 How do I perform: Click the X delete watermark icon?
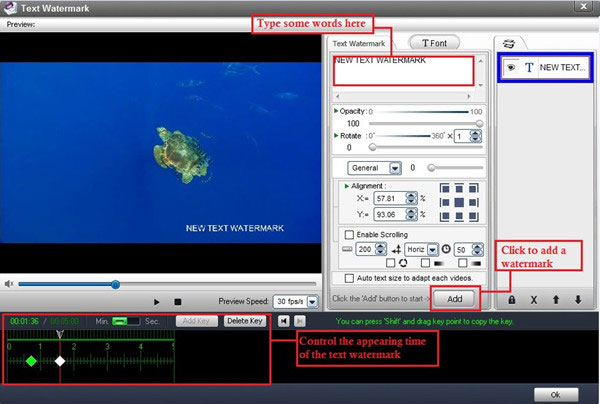(x=534, y=300)
